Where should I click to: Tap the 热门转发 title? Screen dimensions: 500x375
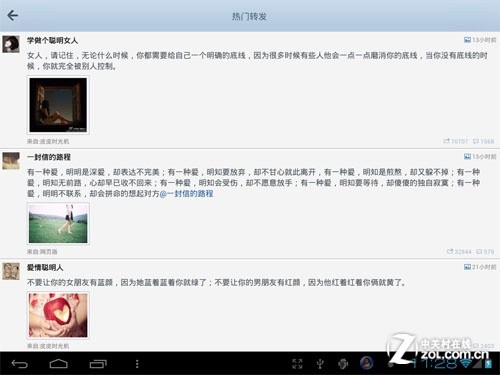249,16
